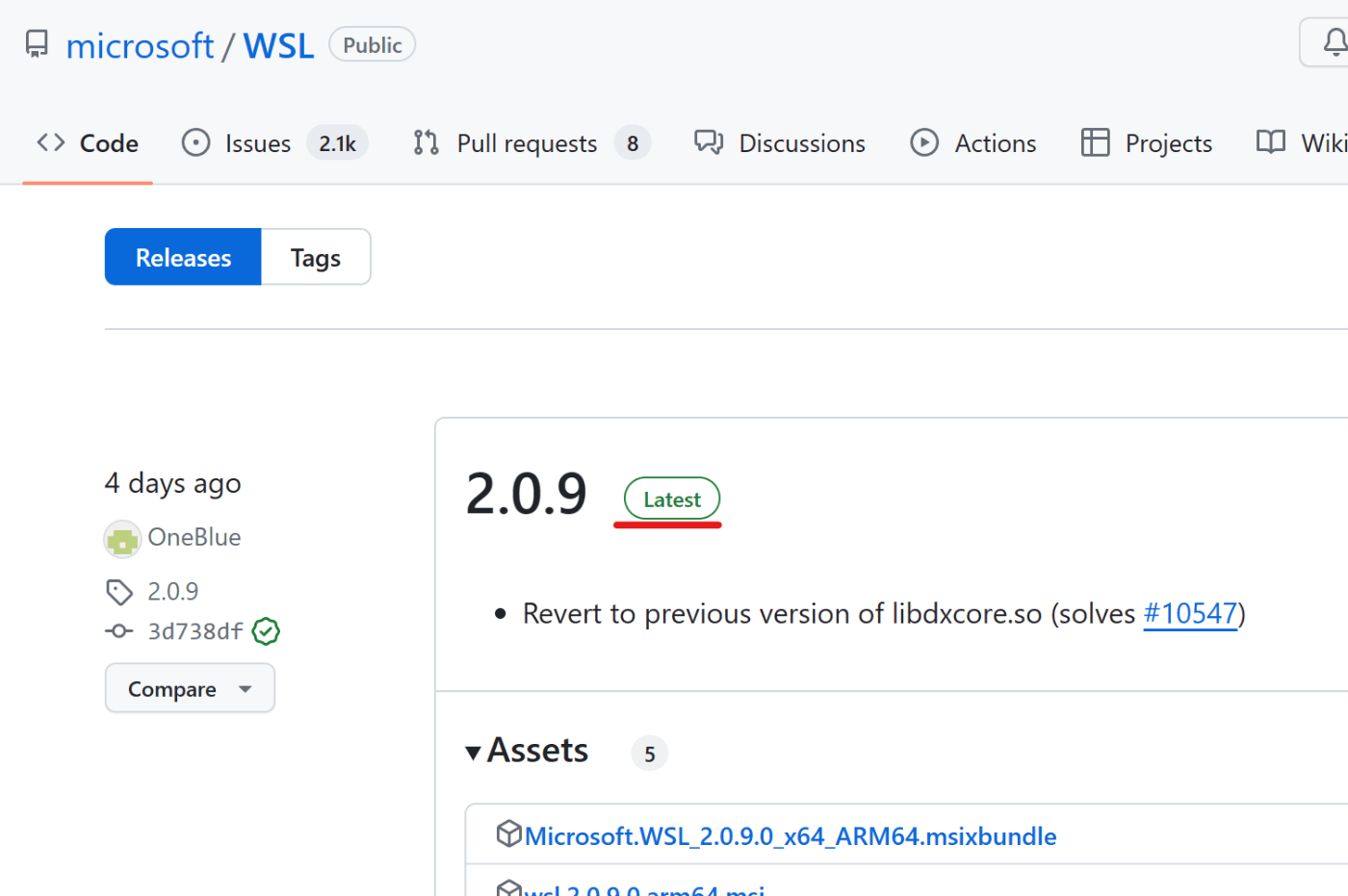Select the Releases button
Screen dimensions: 1348x896
tap(183, 257)
